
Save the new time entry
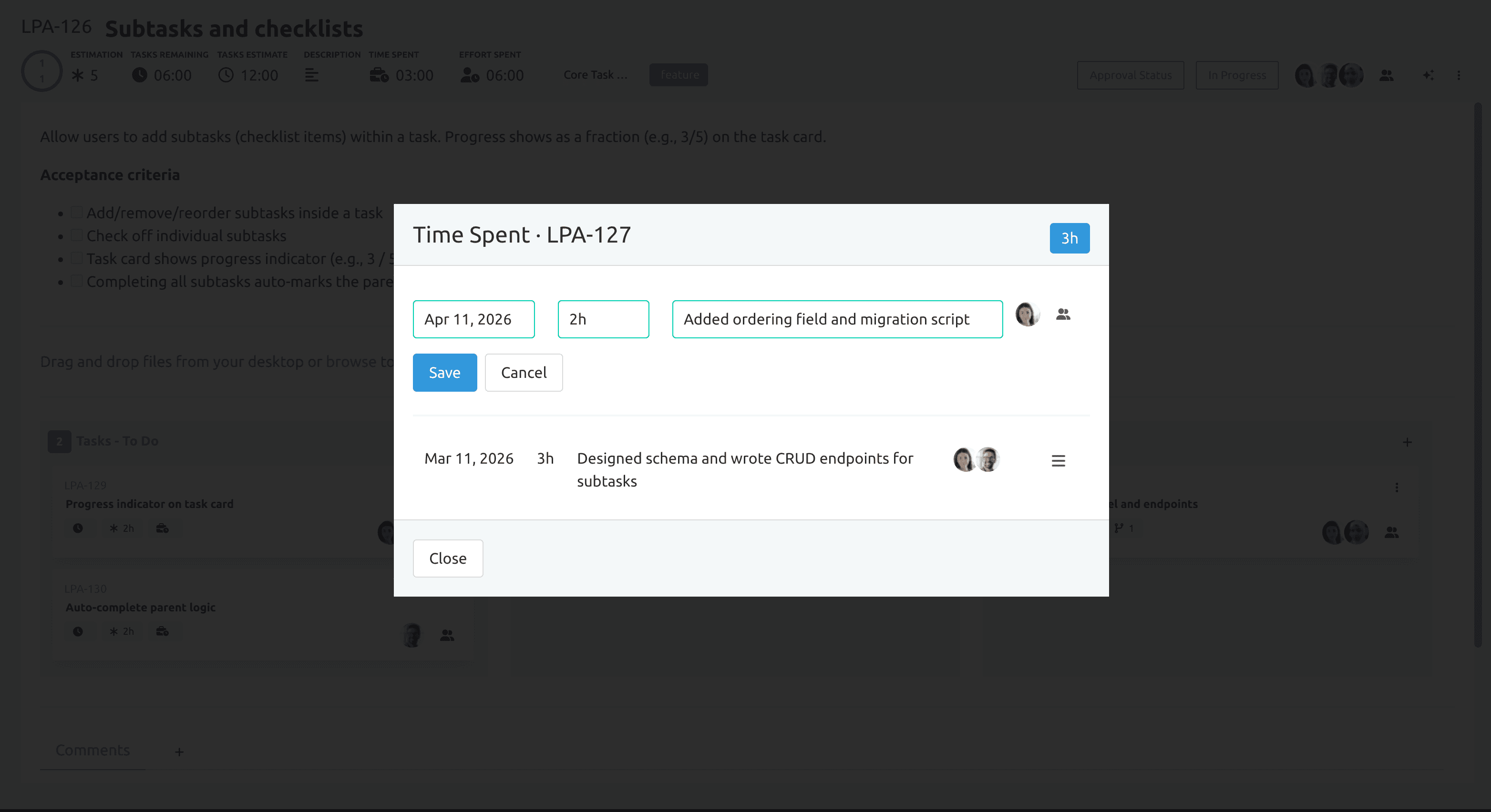[444, 373]
